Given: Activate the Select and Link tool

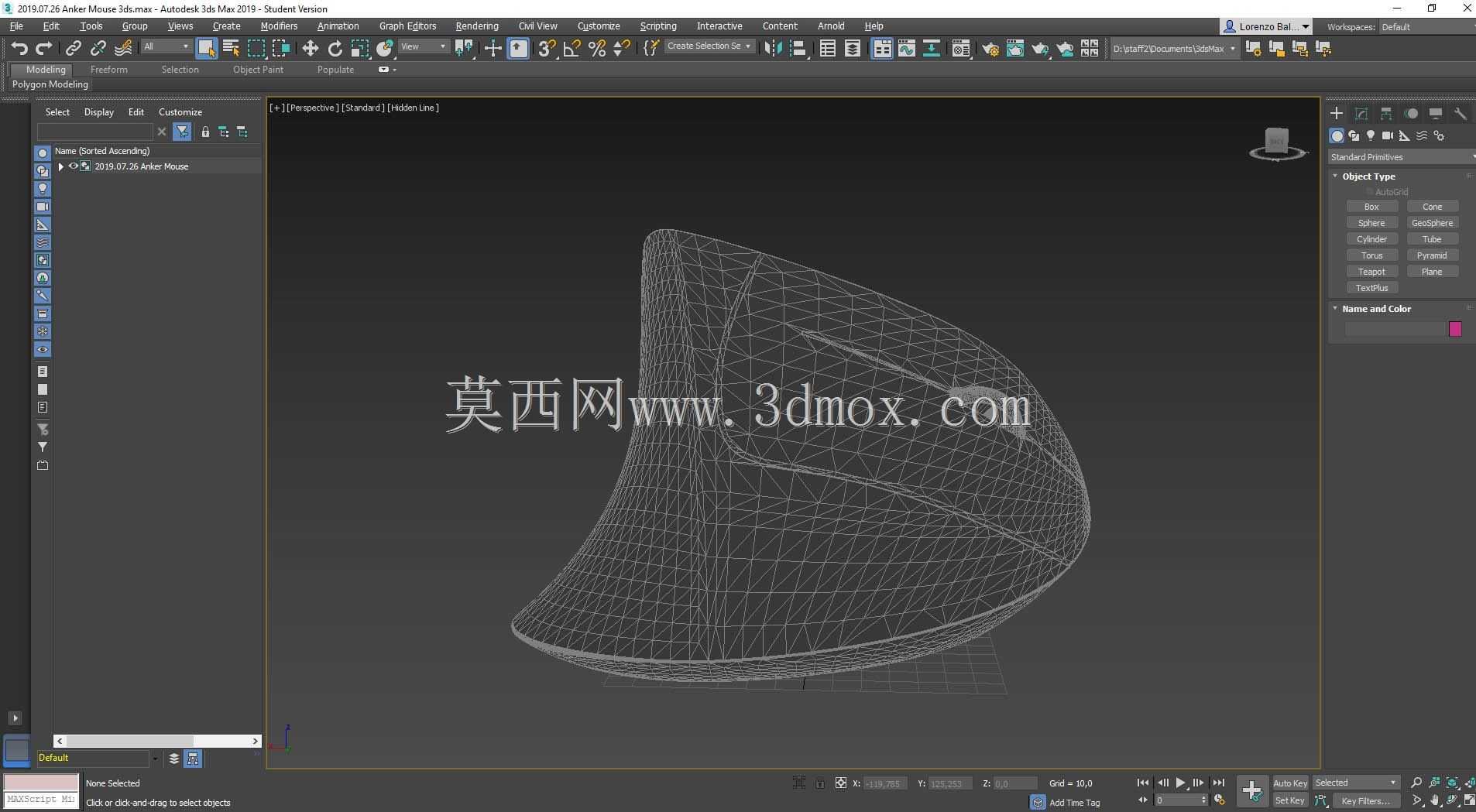Looking at the screenshot, I should tap(73, 48).
